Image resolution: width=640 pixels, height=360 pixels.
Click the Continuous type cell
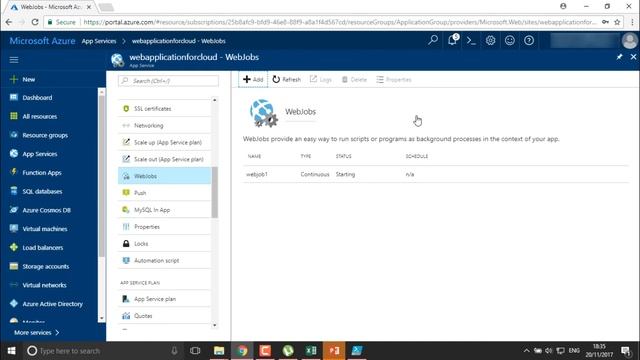[x=315, y=174]
